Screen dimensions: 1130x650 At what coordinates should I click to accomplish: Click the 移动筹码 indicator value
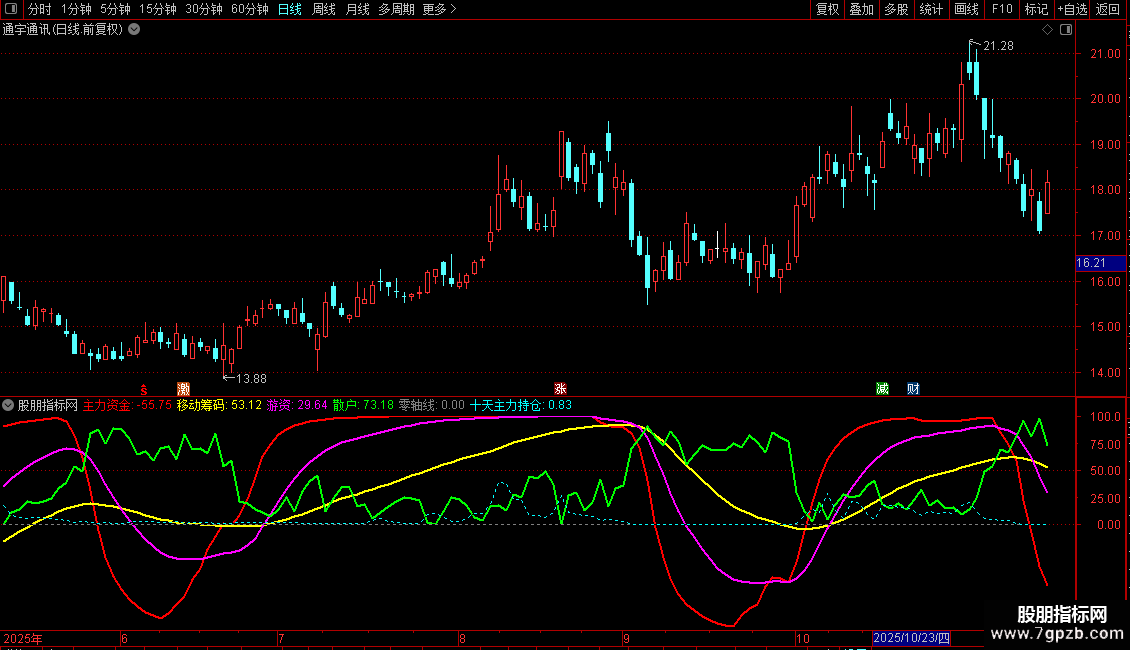pyautogui.click(x=219, y=406)
